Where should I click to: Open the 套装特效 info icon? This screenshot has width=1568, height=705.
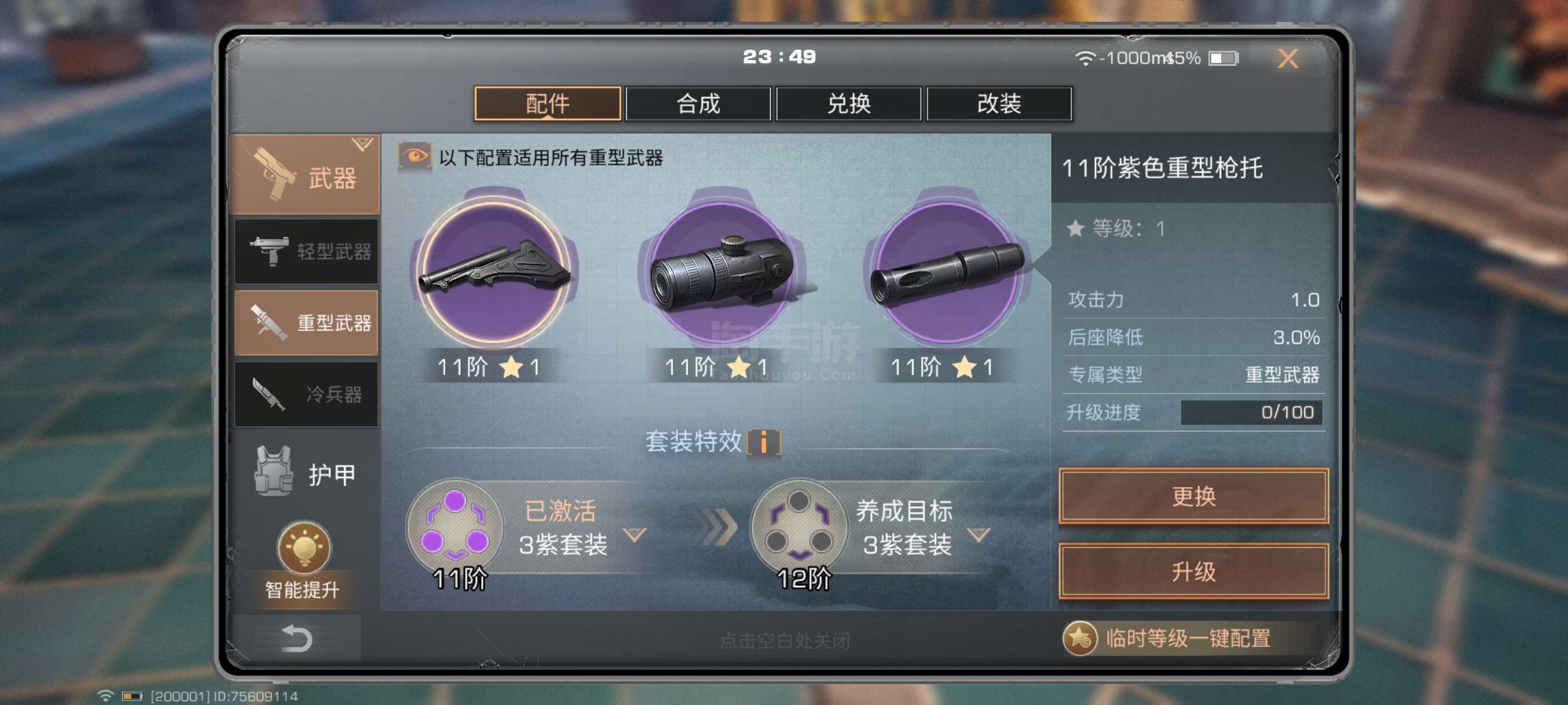click(763, 441)
